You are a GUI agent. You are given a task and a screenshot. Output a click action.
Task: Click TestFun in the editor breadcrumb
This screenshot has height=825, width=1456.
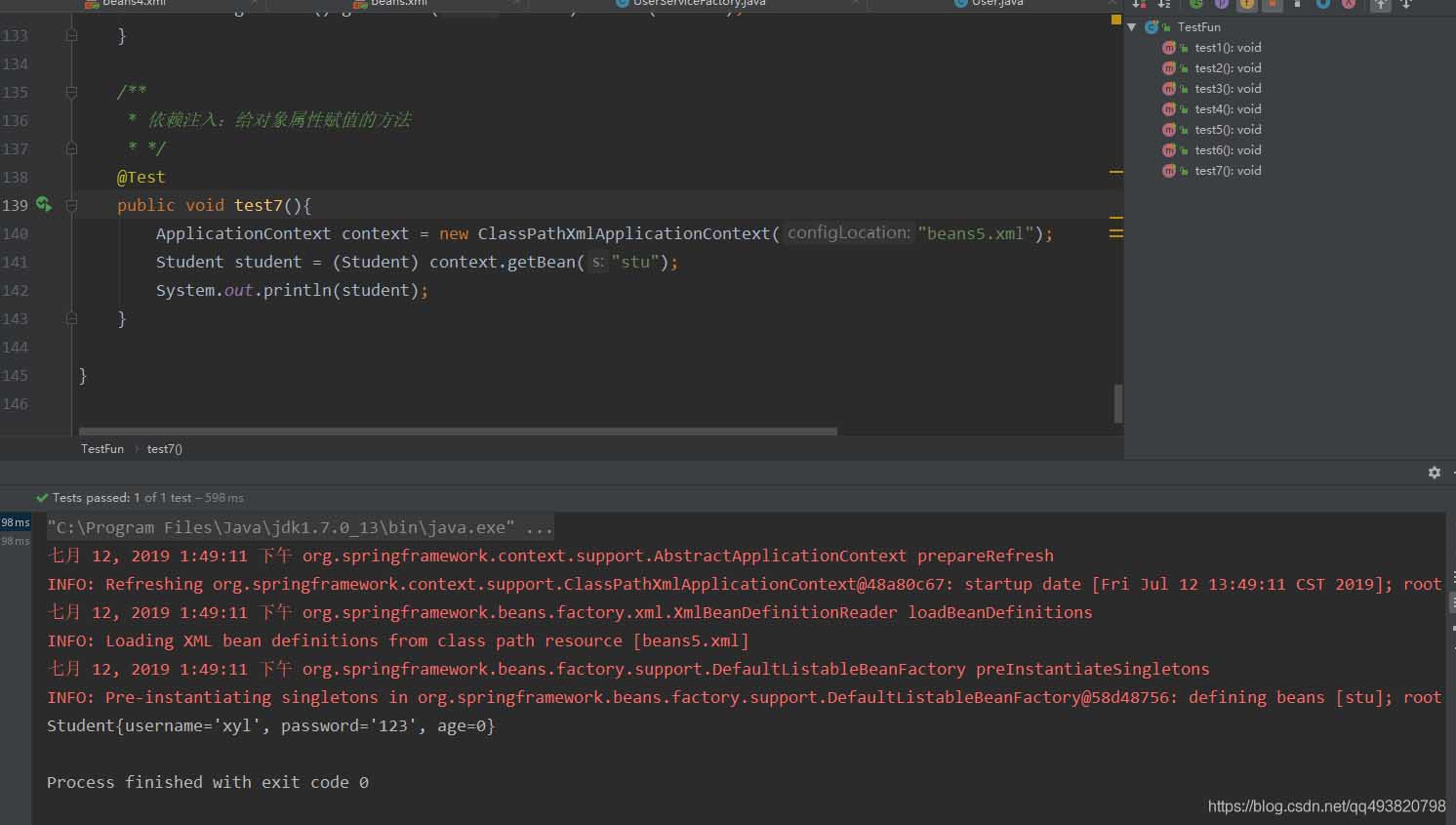[x=102, y=449]
